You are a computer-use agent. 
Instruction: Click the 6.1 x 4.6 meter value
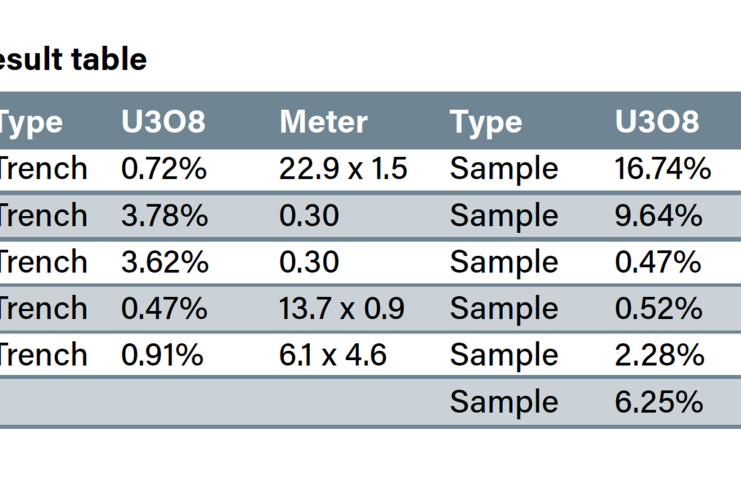coord(333,355)
